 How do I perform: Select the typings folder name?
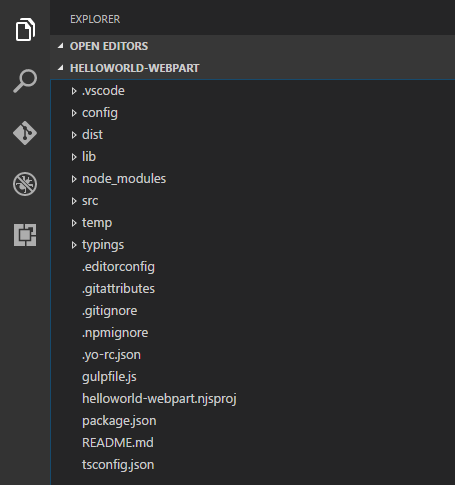103,245
